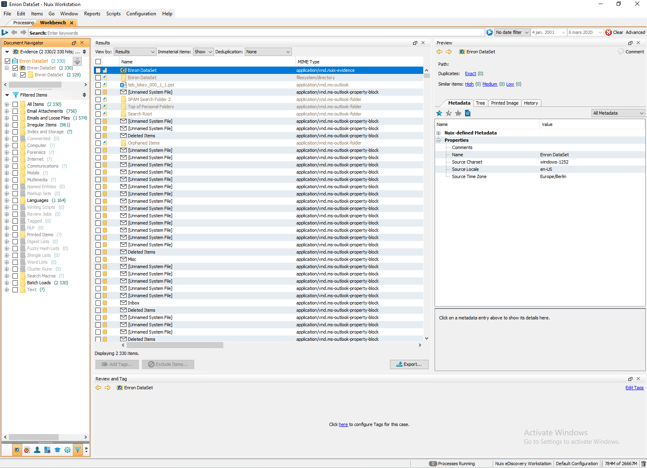
Task: Click the gray down arrow button beside Enron DataSet
Action: click(77, 61)
